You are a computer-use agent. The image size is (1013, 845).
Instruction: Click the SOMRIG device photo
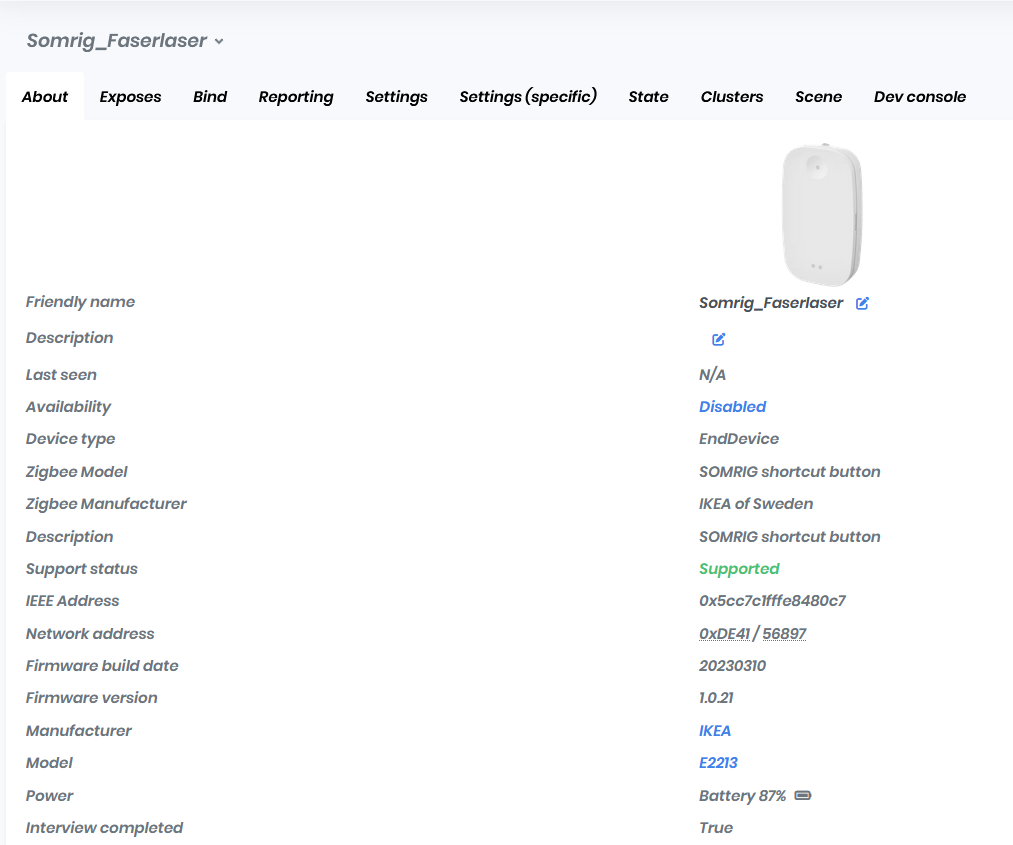point(821,213)
